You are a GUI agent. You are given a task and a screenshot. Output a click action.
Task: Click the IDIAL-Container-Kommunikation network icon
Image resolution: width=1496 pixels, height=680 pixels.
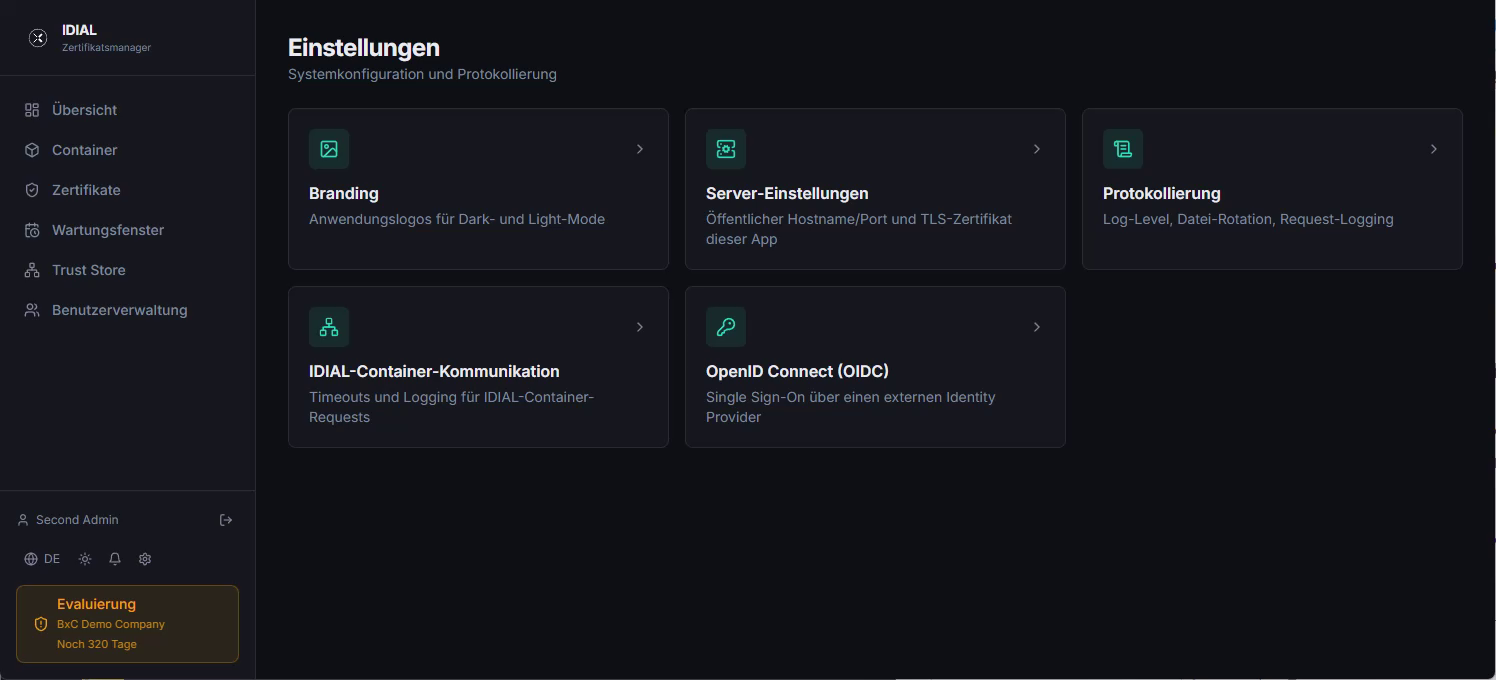tap(329, 327)
